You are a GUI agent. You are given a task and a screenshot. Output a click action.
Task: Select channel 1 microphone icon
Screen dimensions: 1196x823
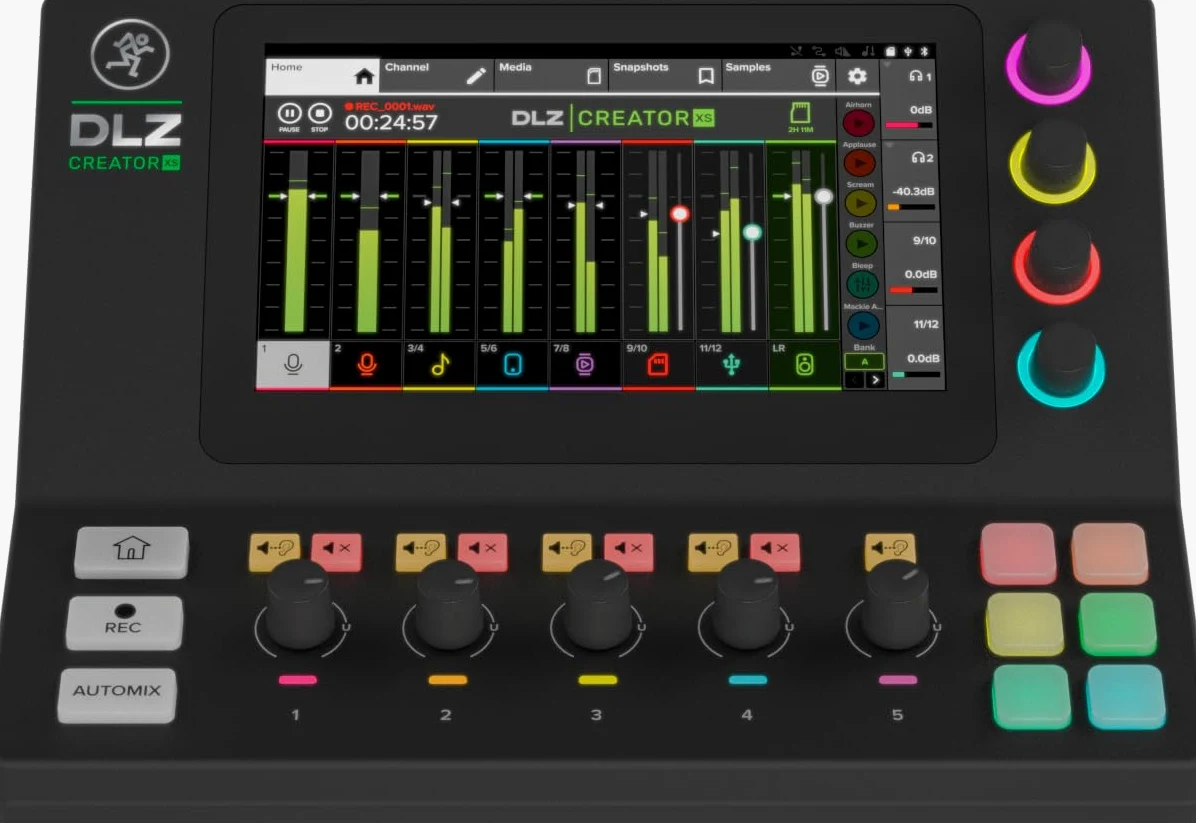[293, 365]
